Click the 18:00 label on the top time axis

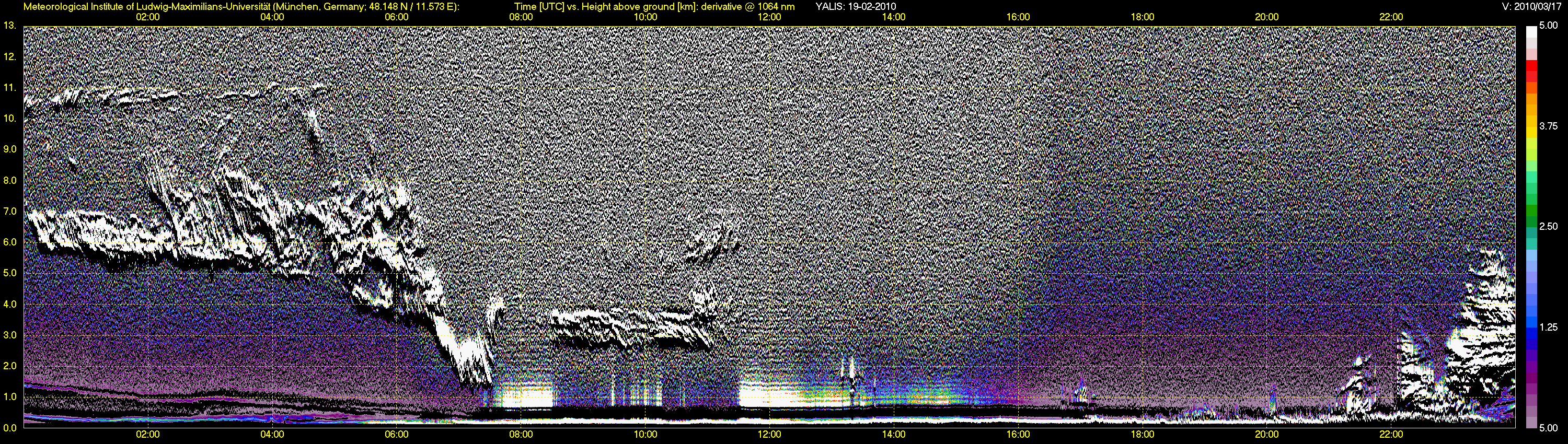1143,17
